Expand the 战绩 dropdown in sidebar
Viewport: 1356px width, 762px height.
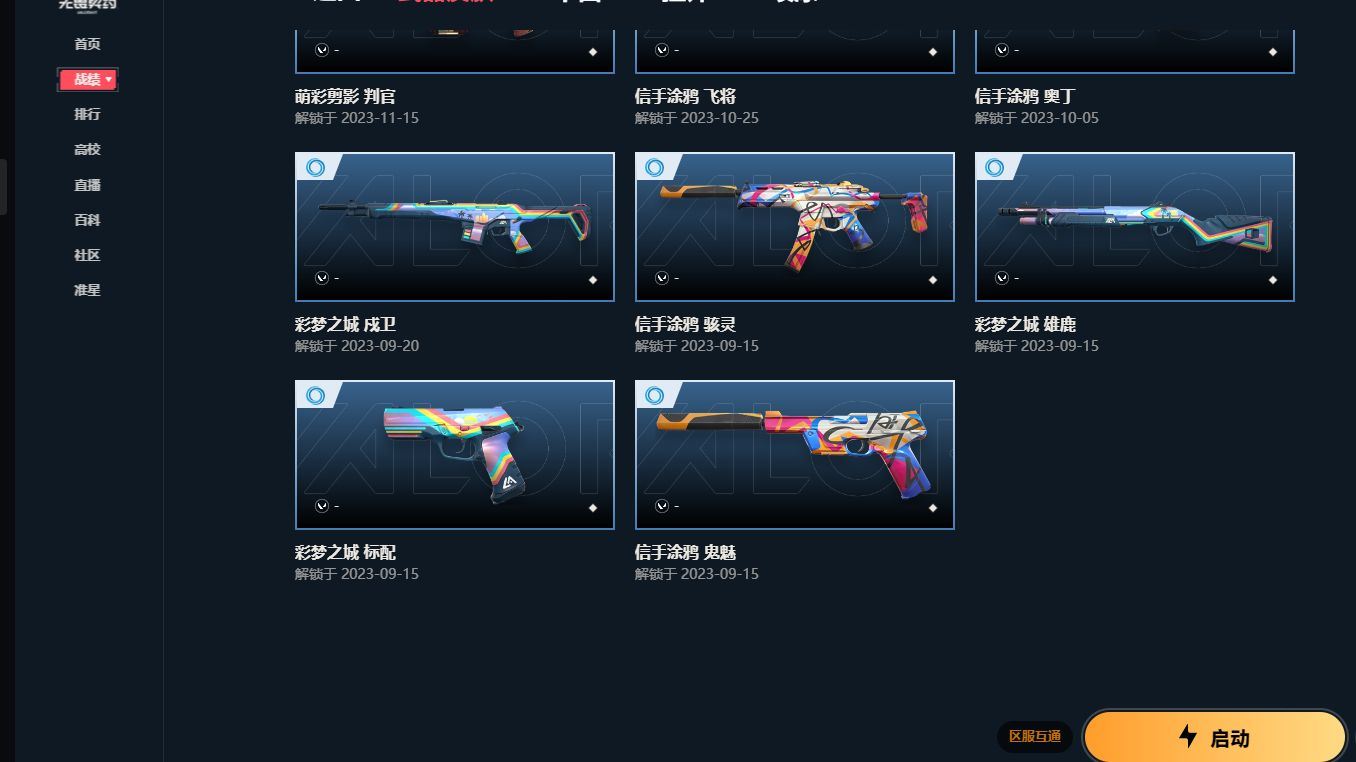[x=88, y=80]
